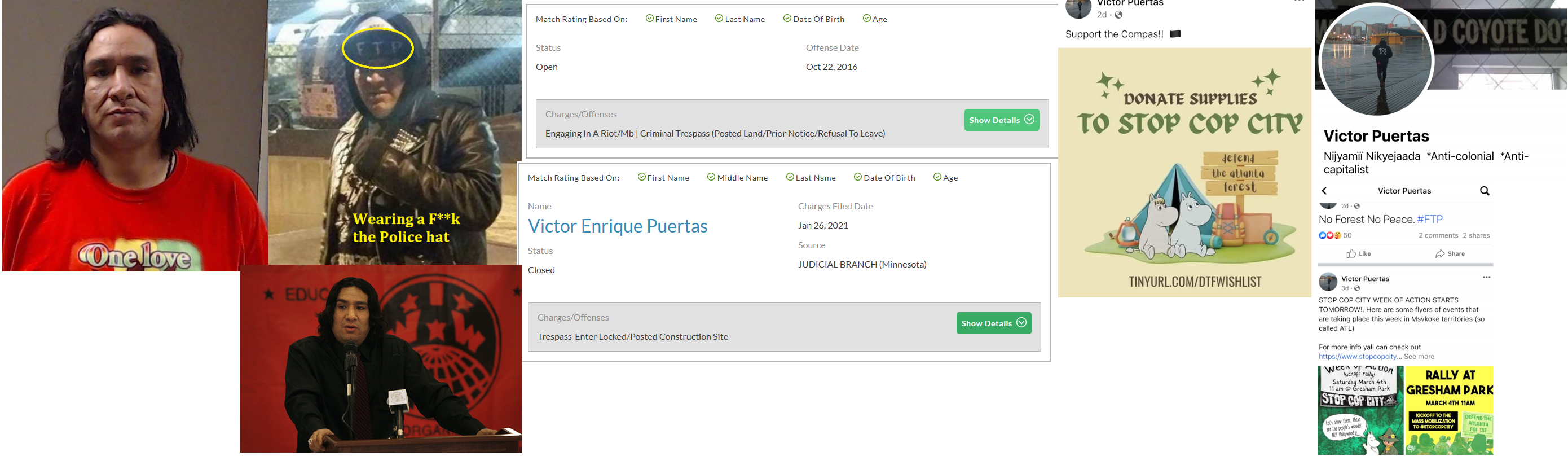Expand Show Details for riot charges

(1001, 120)
